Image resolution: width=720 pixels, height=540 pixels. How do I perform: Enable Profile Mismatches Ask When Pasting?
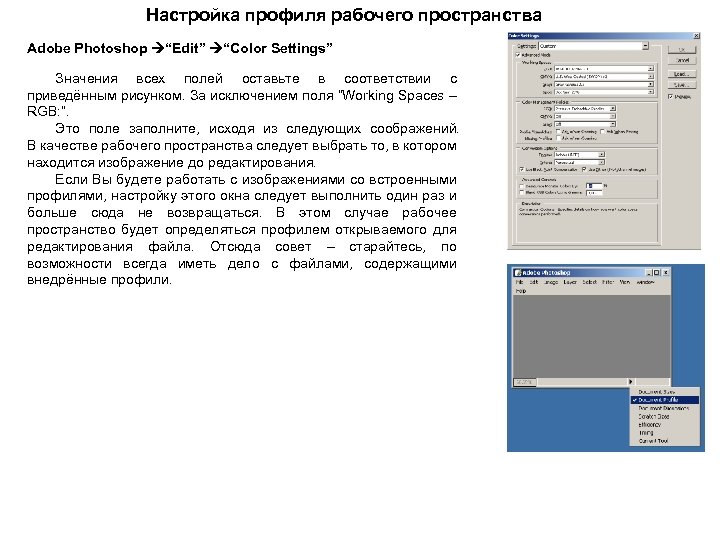click(602, 131)
